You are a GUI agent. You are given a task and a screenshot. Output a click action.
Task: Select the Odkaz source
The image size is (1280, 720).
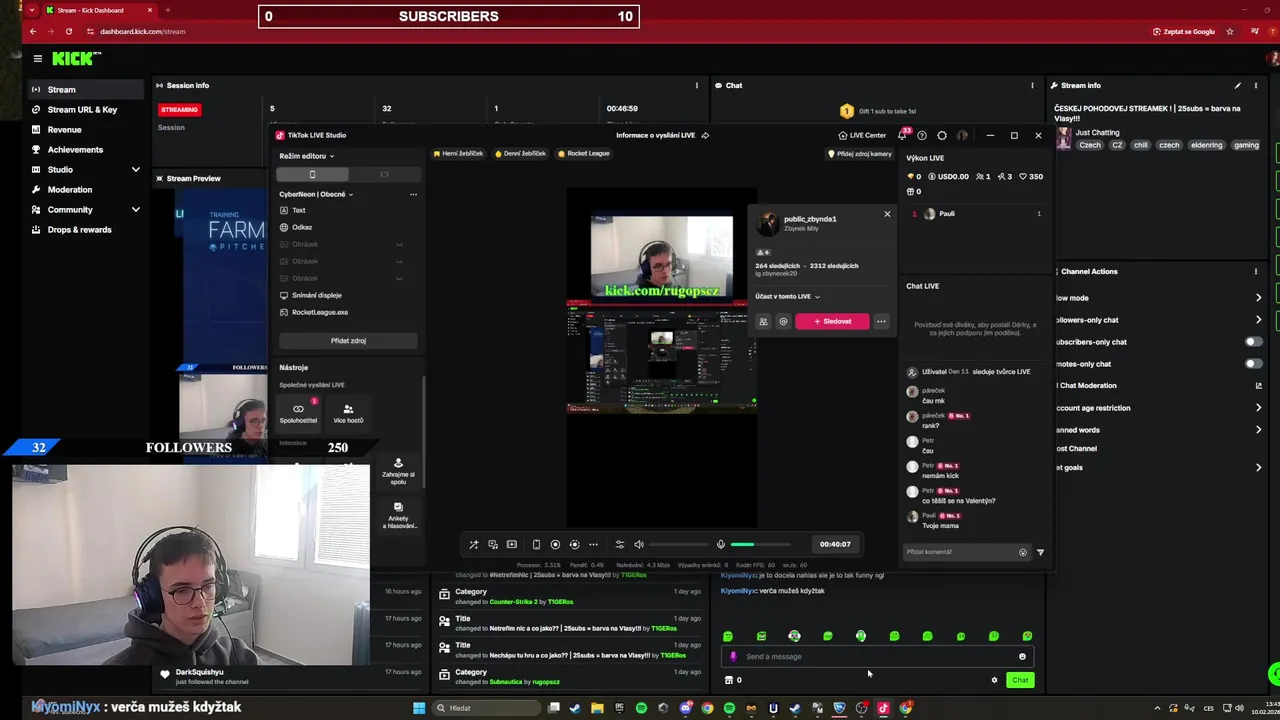click(x=302, y=228)
